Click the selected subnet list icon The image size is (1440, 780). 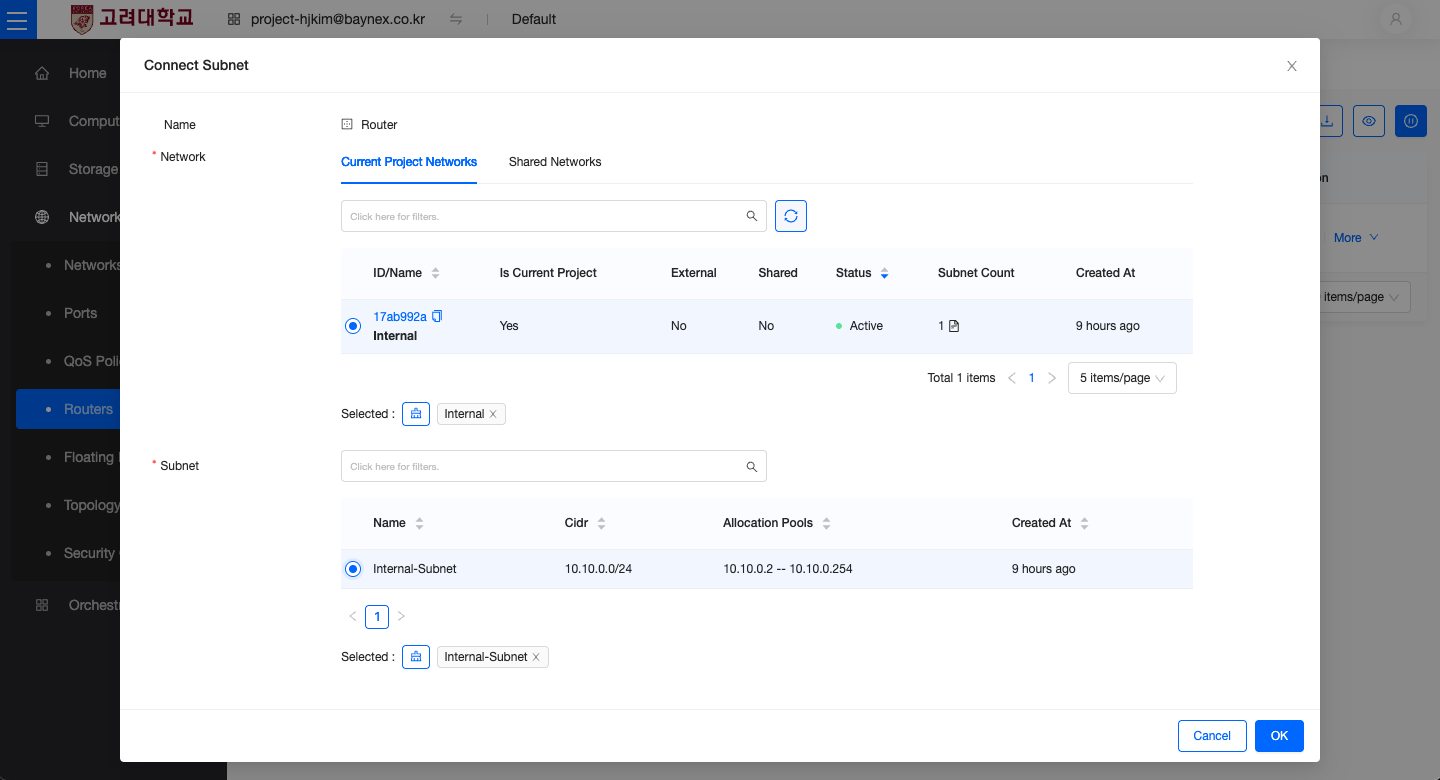tap(416, 657)
